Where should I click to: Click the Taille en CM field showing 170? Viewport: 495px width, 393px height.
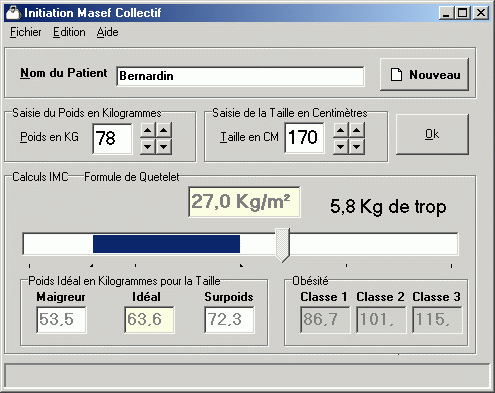click(304, 138)
